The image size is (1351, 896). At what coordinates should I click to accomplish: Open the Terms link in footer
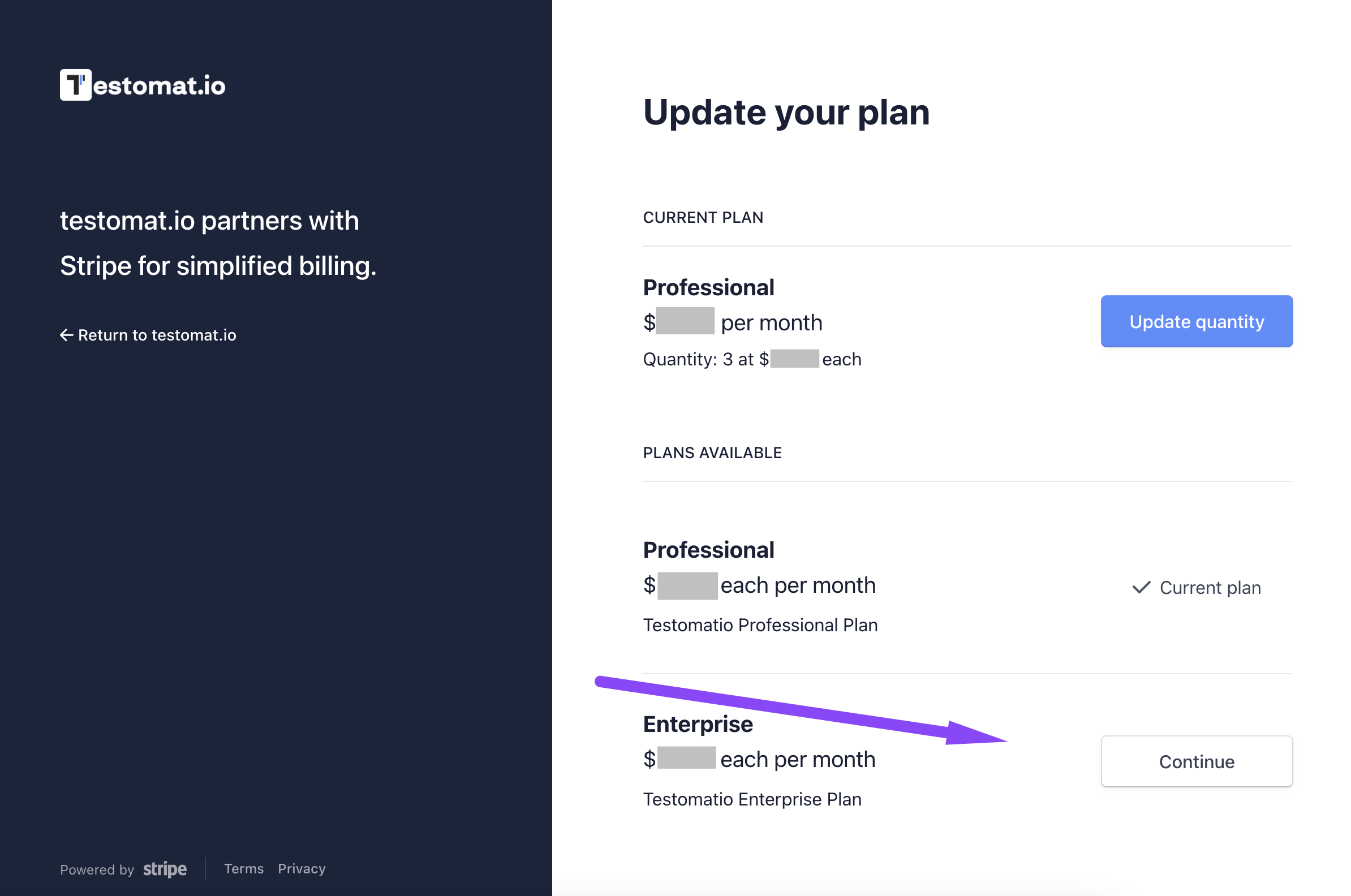click(243, 869)
